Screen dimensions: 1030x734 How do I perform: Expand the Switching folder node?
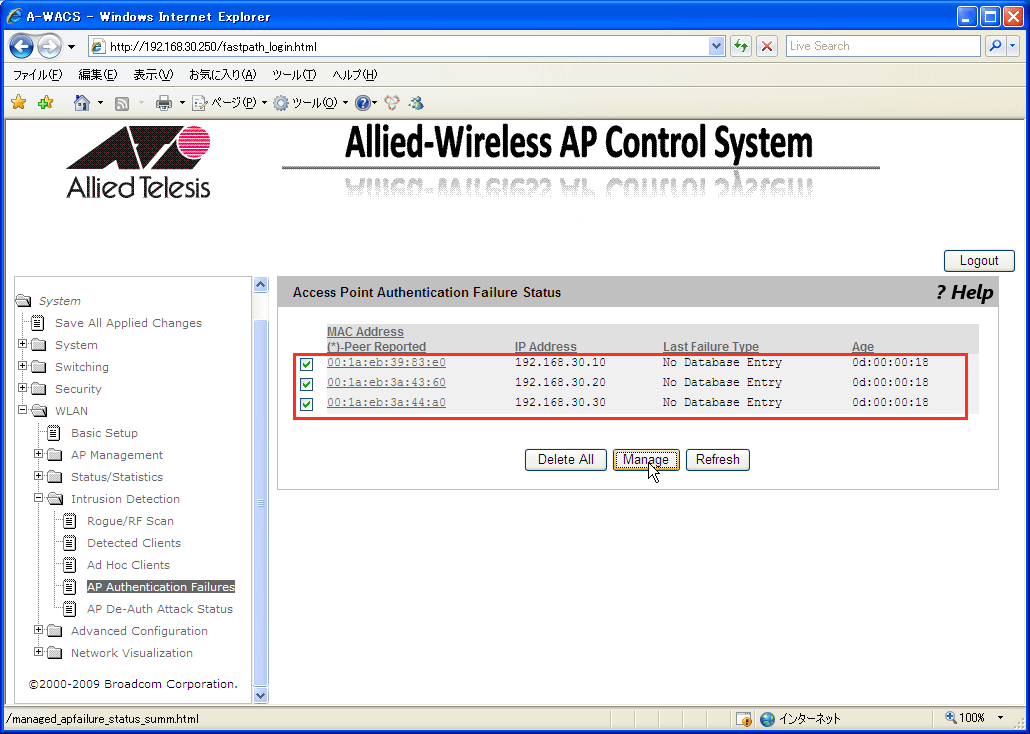click(22, 366)
